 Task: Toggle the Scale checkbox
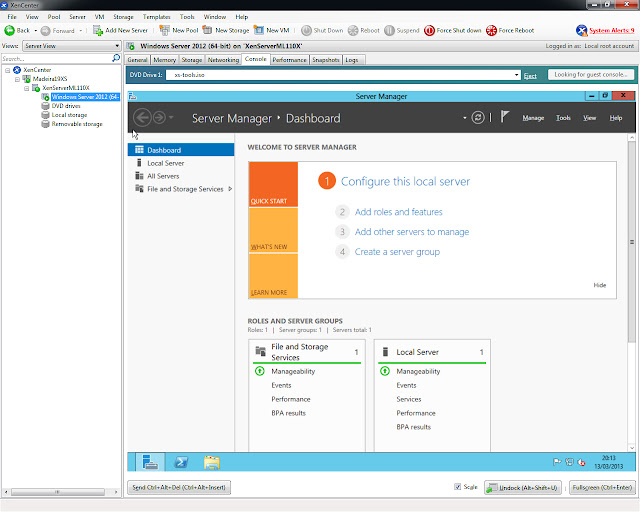pyautogui.click(x=458, y=487)
